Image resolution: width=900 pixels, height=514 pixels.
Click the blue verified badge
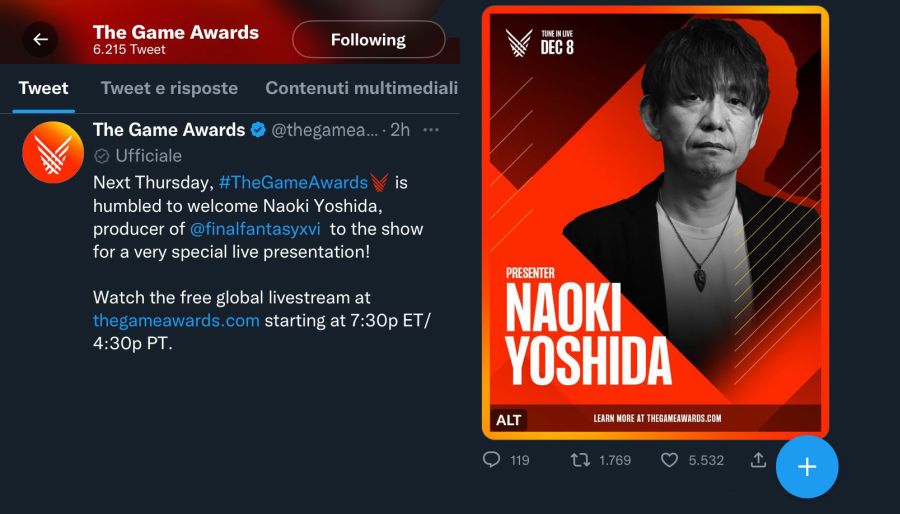pos(258,130)
